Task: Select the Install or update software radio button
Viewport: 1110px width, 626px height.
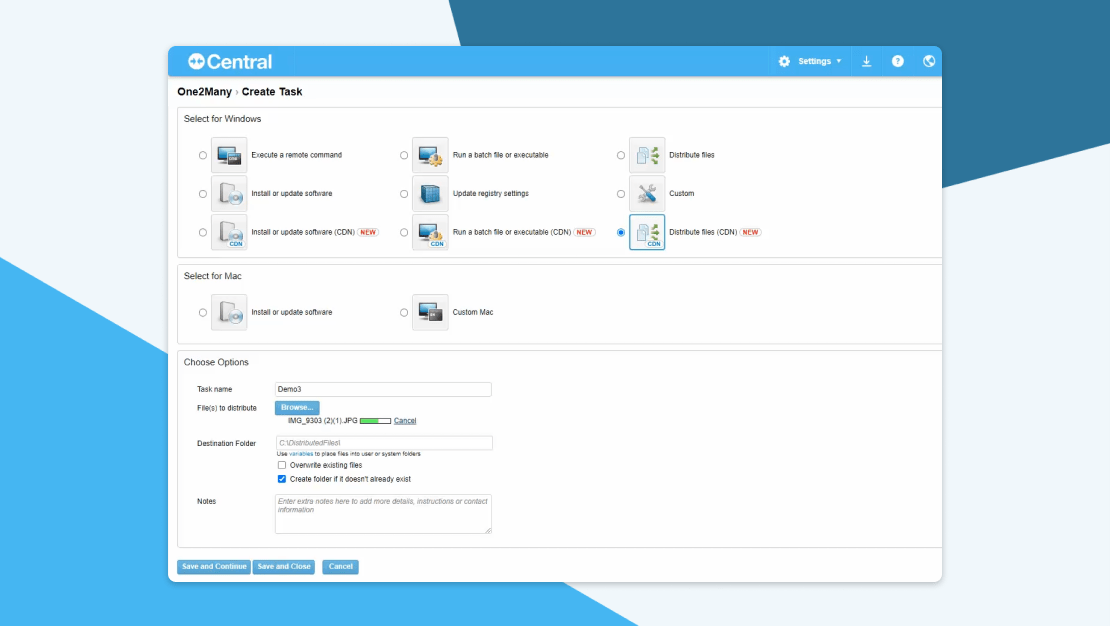Action: coord(203,193)
